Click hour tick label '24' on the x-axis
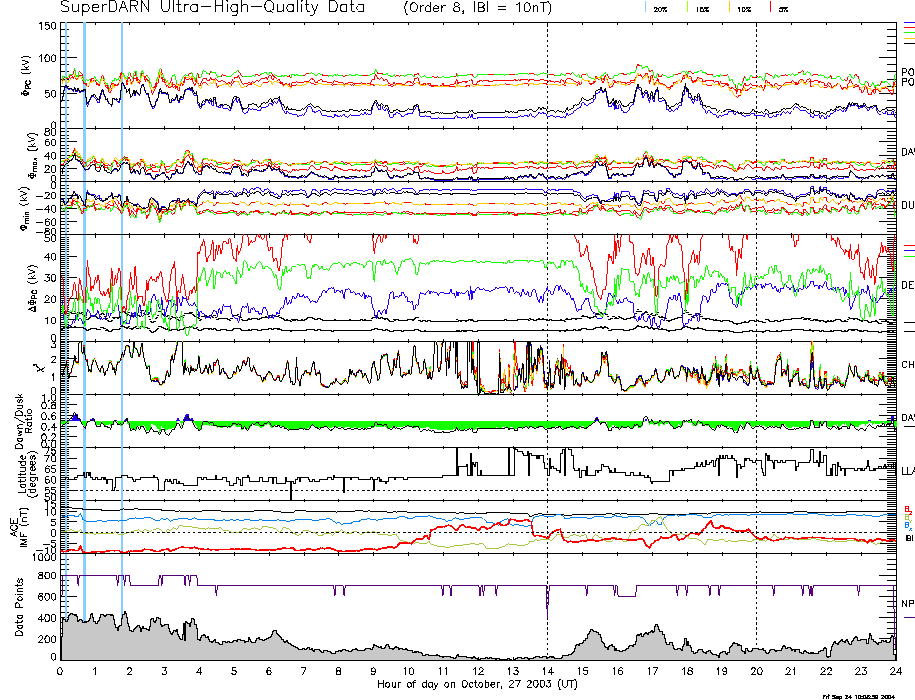 [896, 671]
